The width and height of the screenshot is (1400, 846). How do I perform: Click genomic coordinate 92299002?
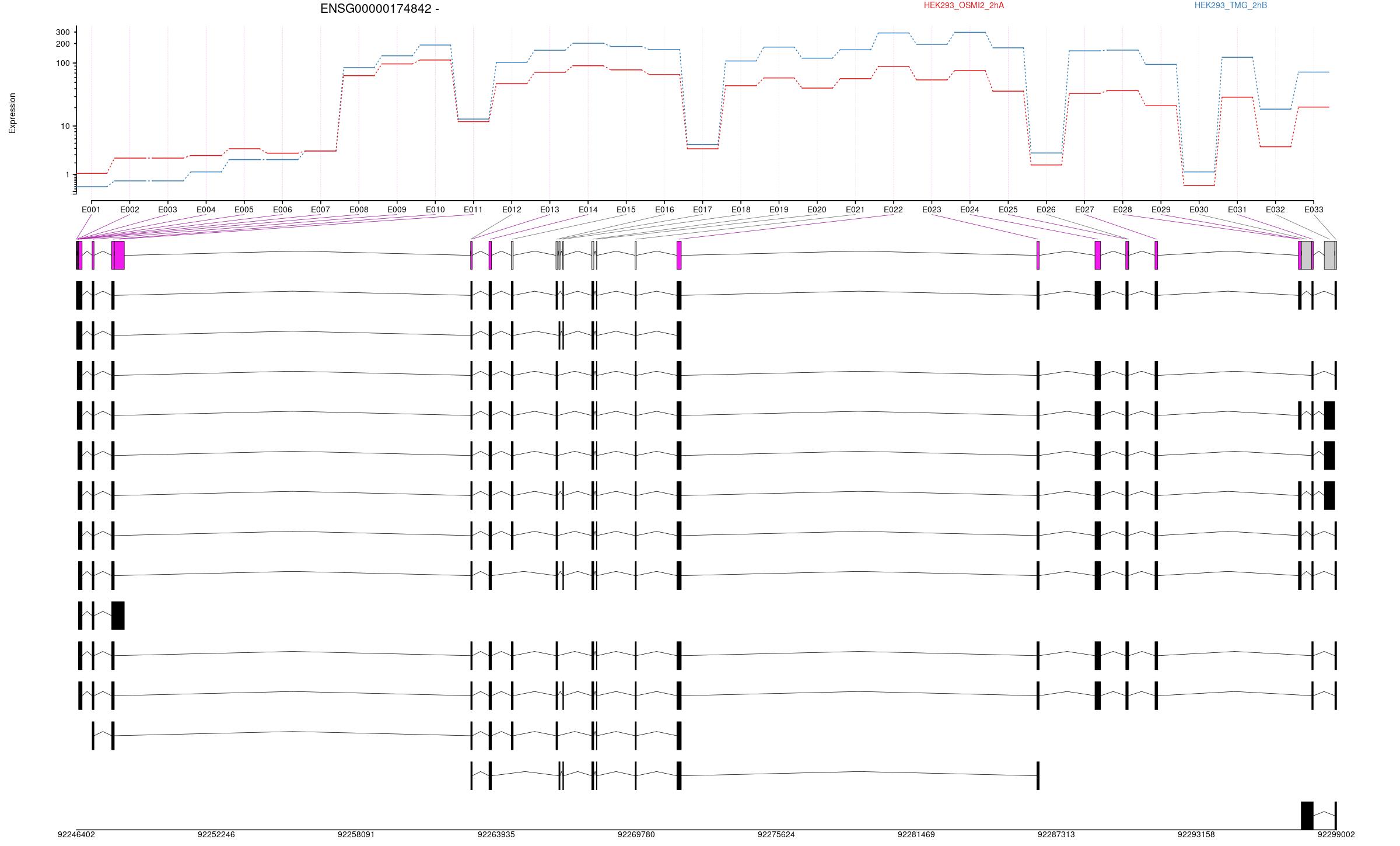click(1336, 834)
